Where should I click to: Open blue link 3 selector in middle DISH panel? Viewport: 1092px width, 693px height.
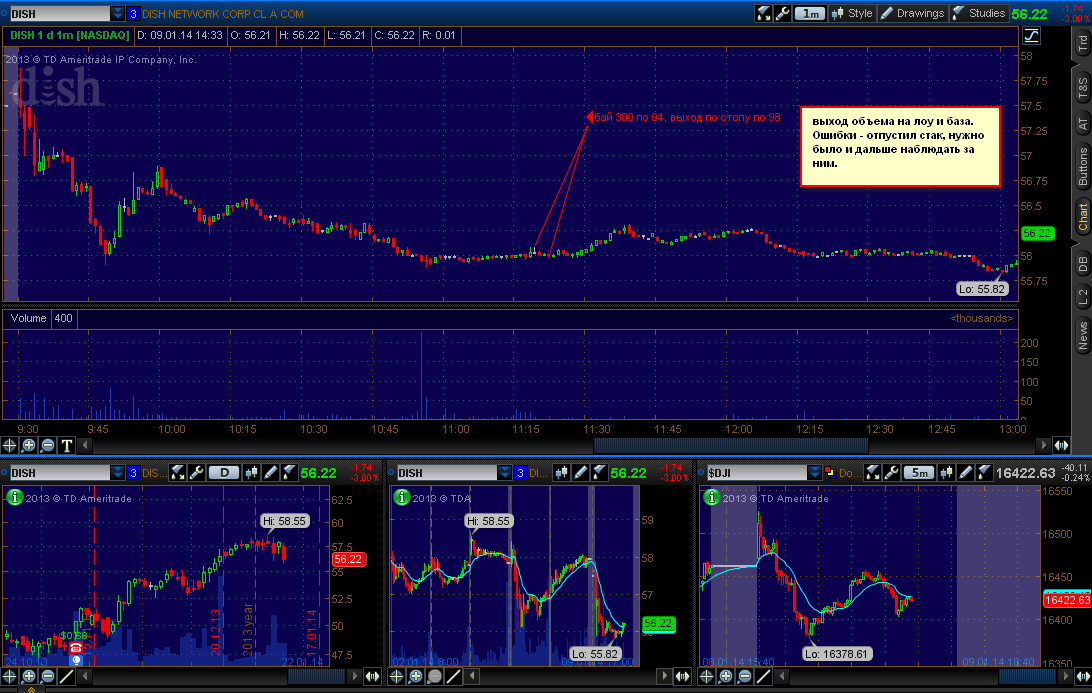pos(520,473)
